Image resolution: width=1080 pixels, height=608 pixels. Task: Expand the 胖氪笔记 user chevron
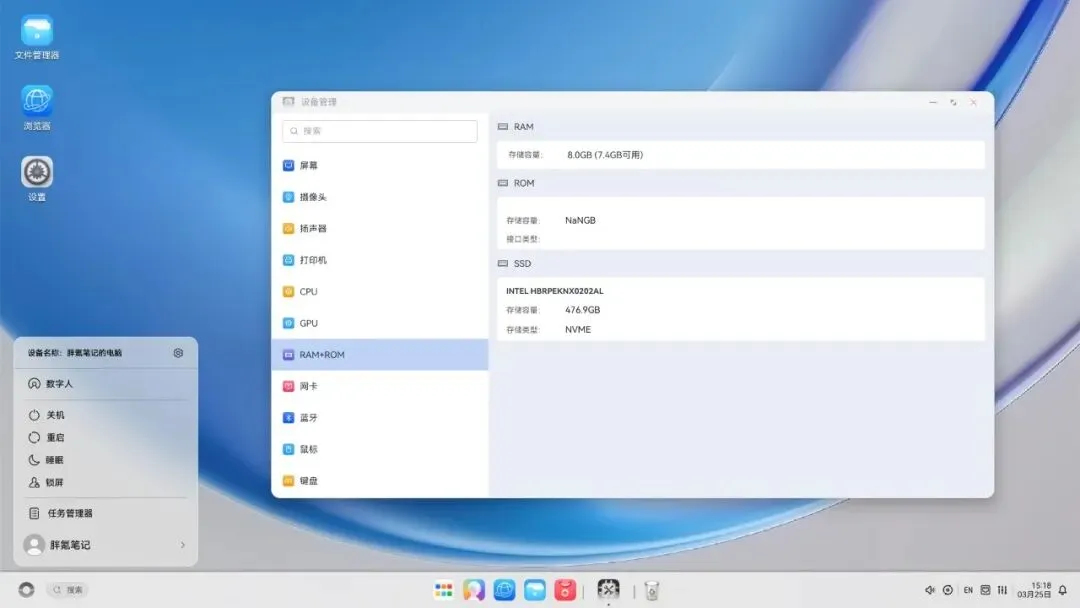pos(183,545)
